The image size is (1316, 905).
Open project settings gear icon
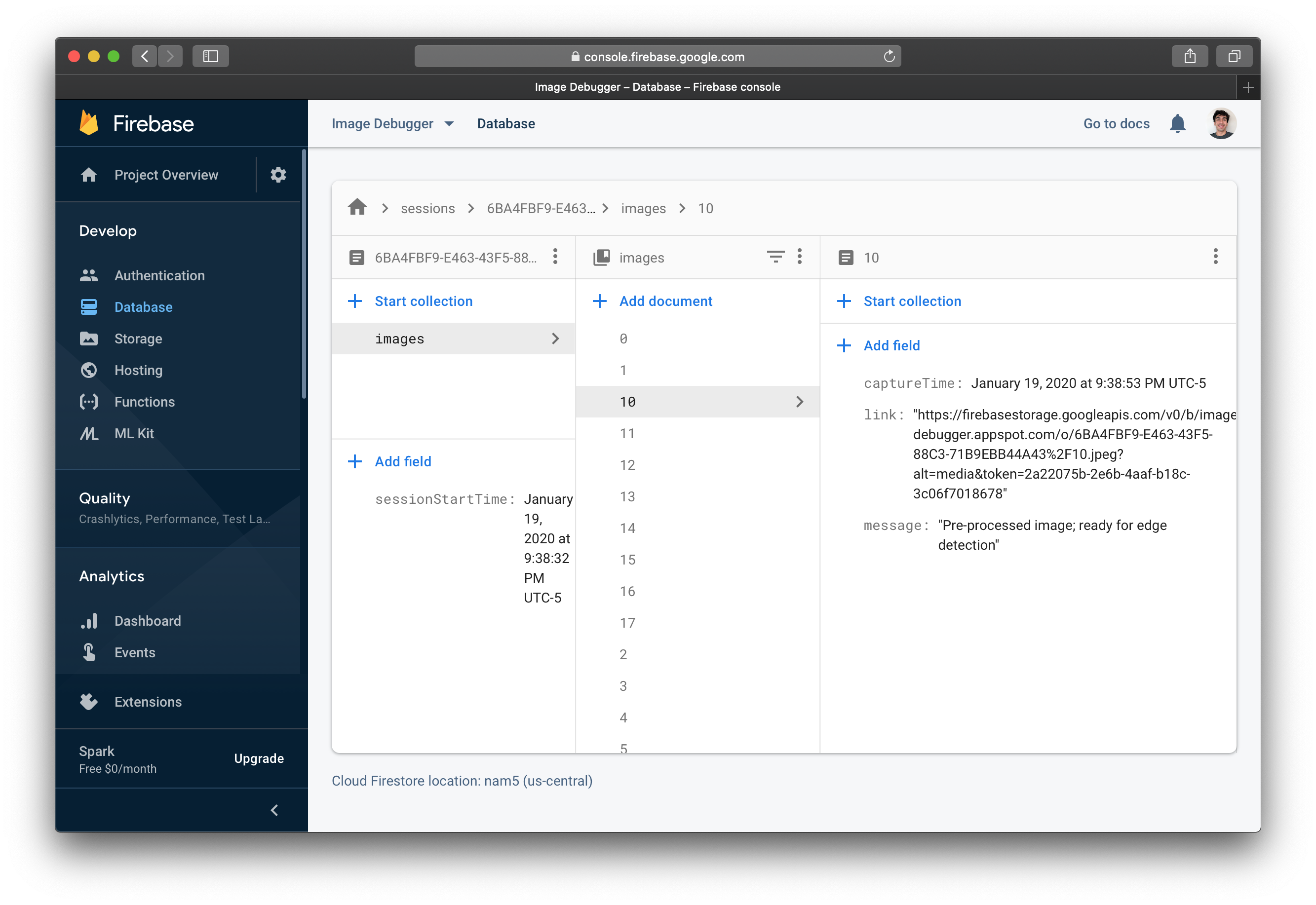(x=278, y=175)
